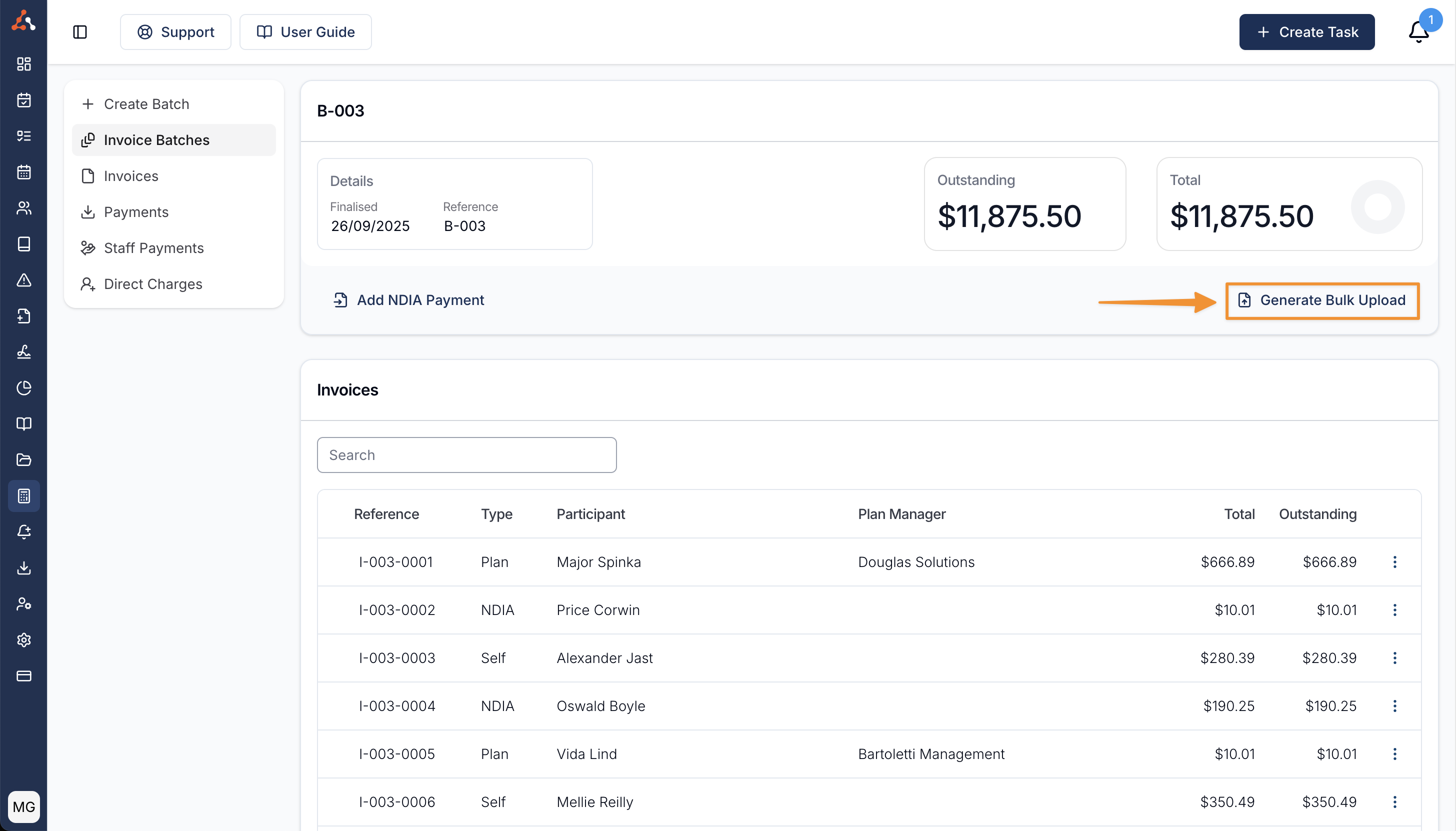
Task: Open actions menu for Price Corwin invoice
Action: click(1394, 610)
